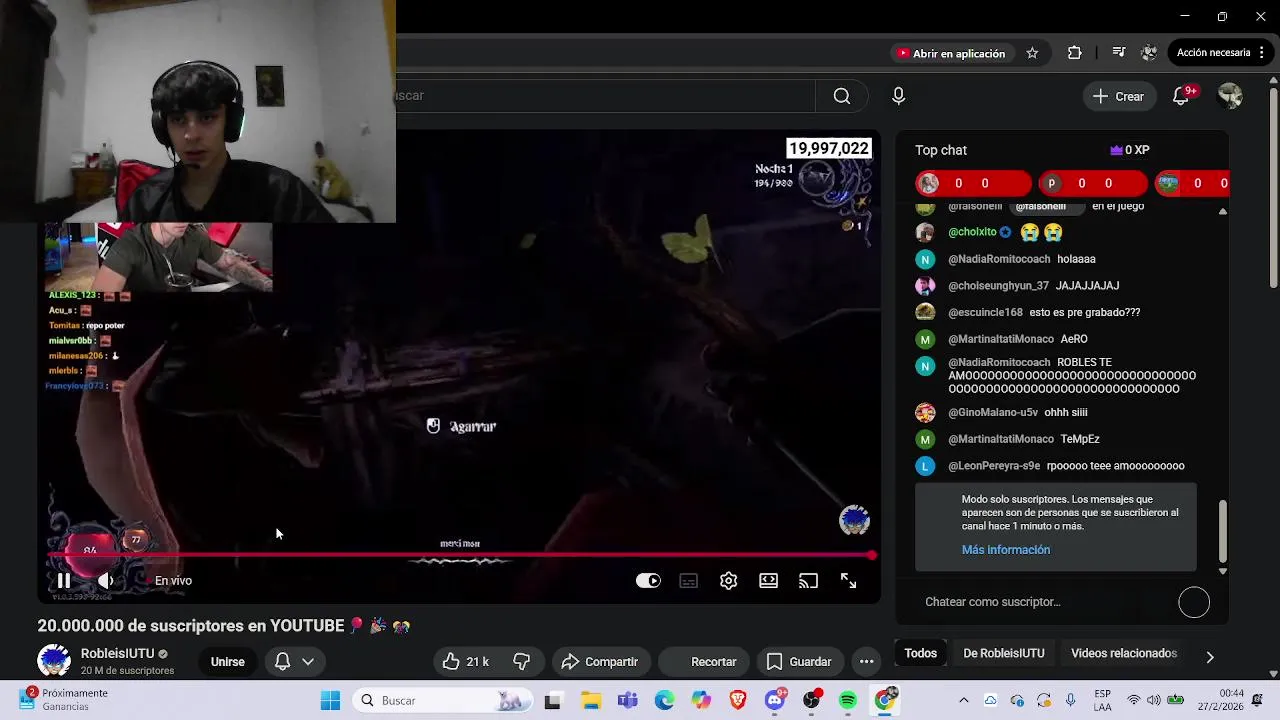Screen dimensions: 1280x720
Task: Click the channel watermark in video
Action: coord(854,520)
